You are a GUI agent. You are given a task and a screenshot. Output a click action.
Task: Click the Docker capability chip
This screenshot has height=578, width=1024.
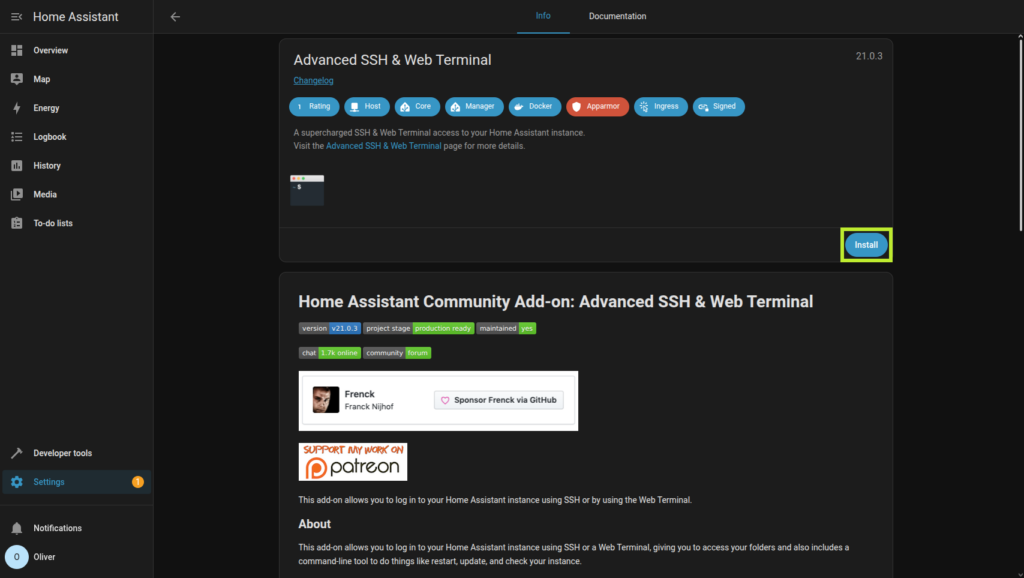(535, 106)
